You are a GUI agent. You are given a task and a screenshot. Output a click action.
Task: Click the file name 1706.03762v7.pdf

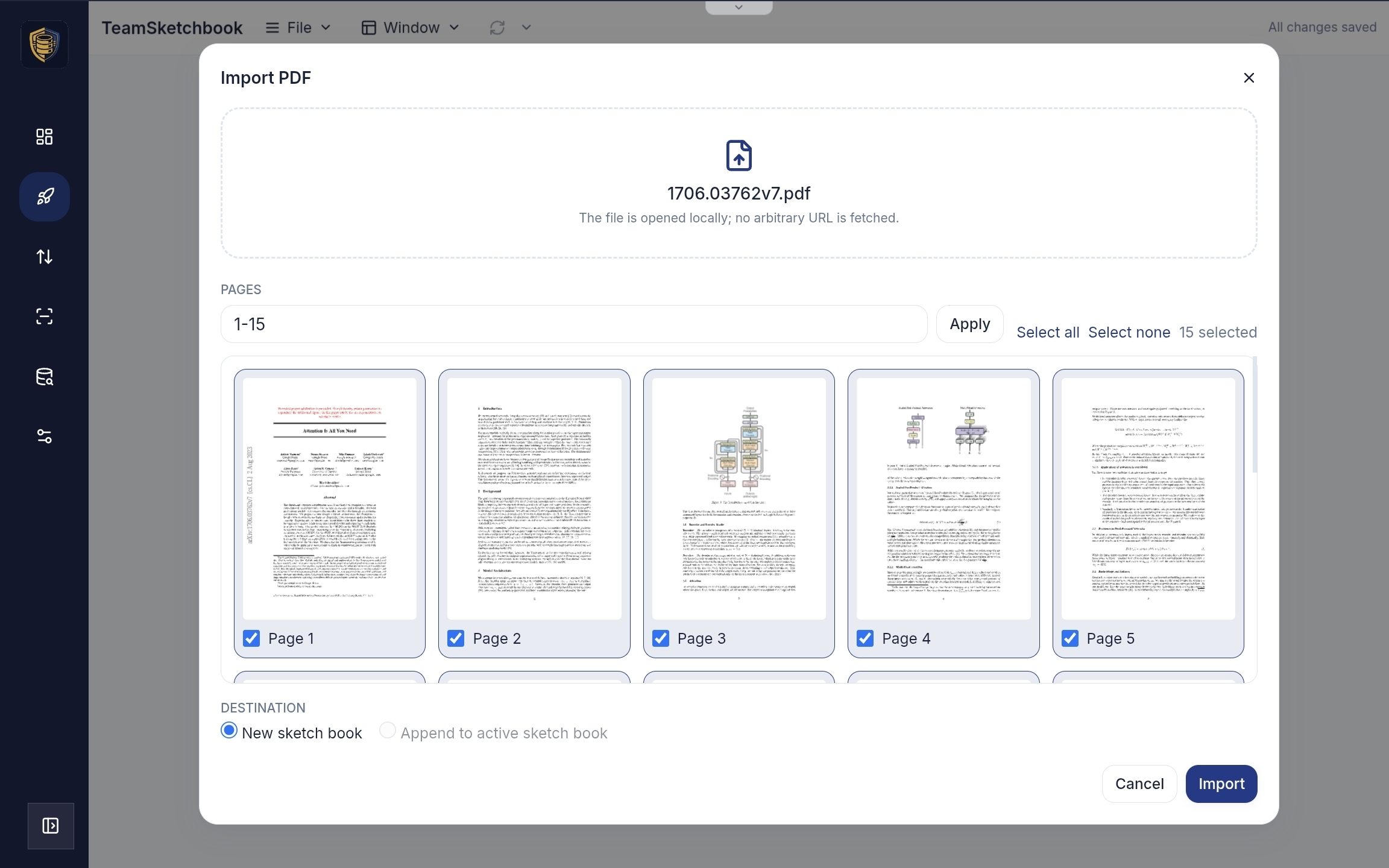(739, 193)
